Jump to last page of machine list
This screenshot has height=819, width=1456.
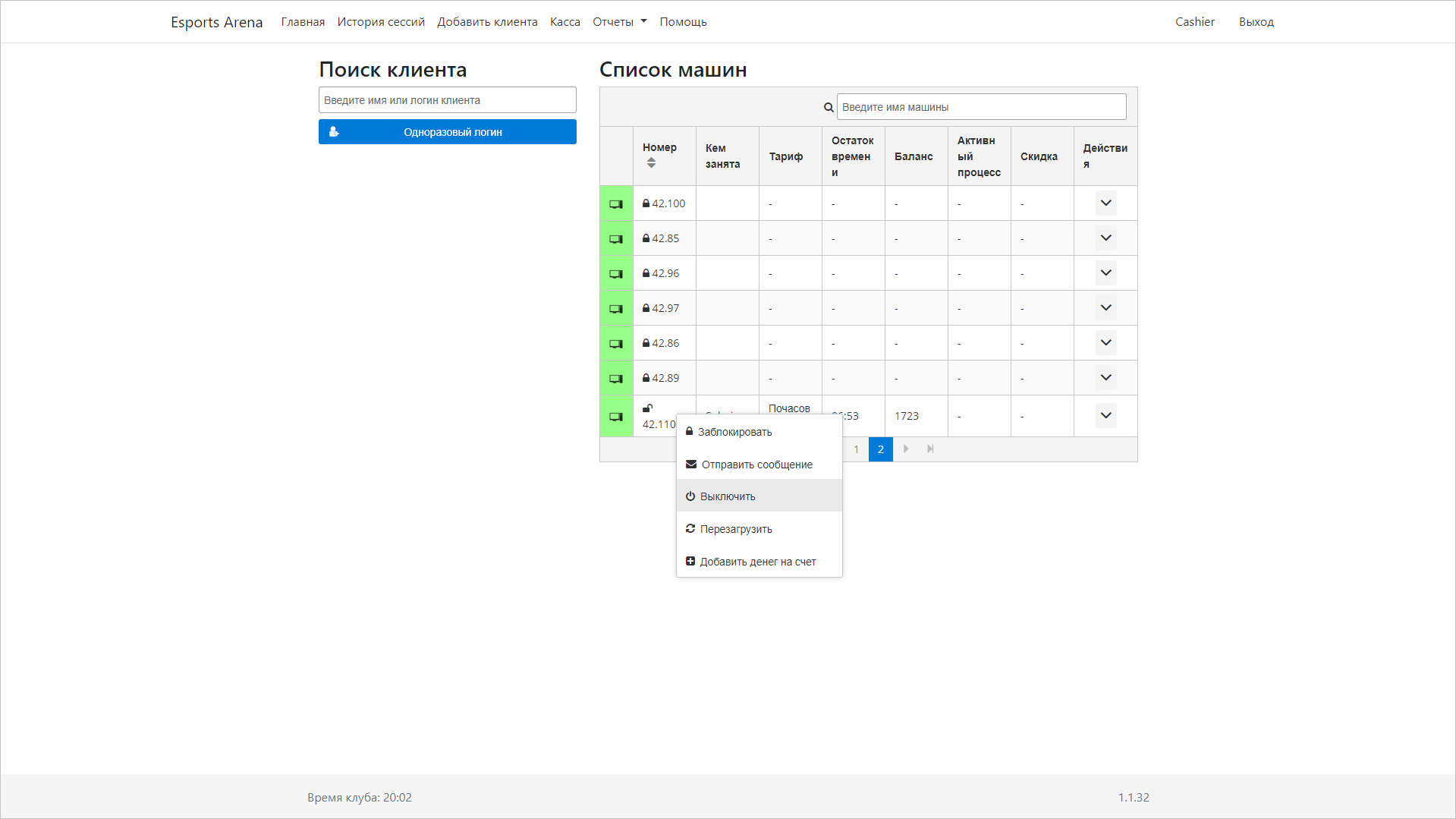[930, 449]
